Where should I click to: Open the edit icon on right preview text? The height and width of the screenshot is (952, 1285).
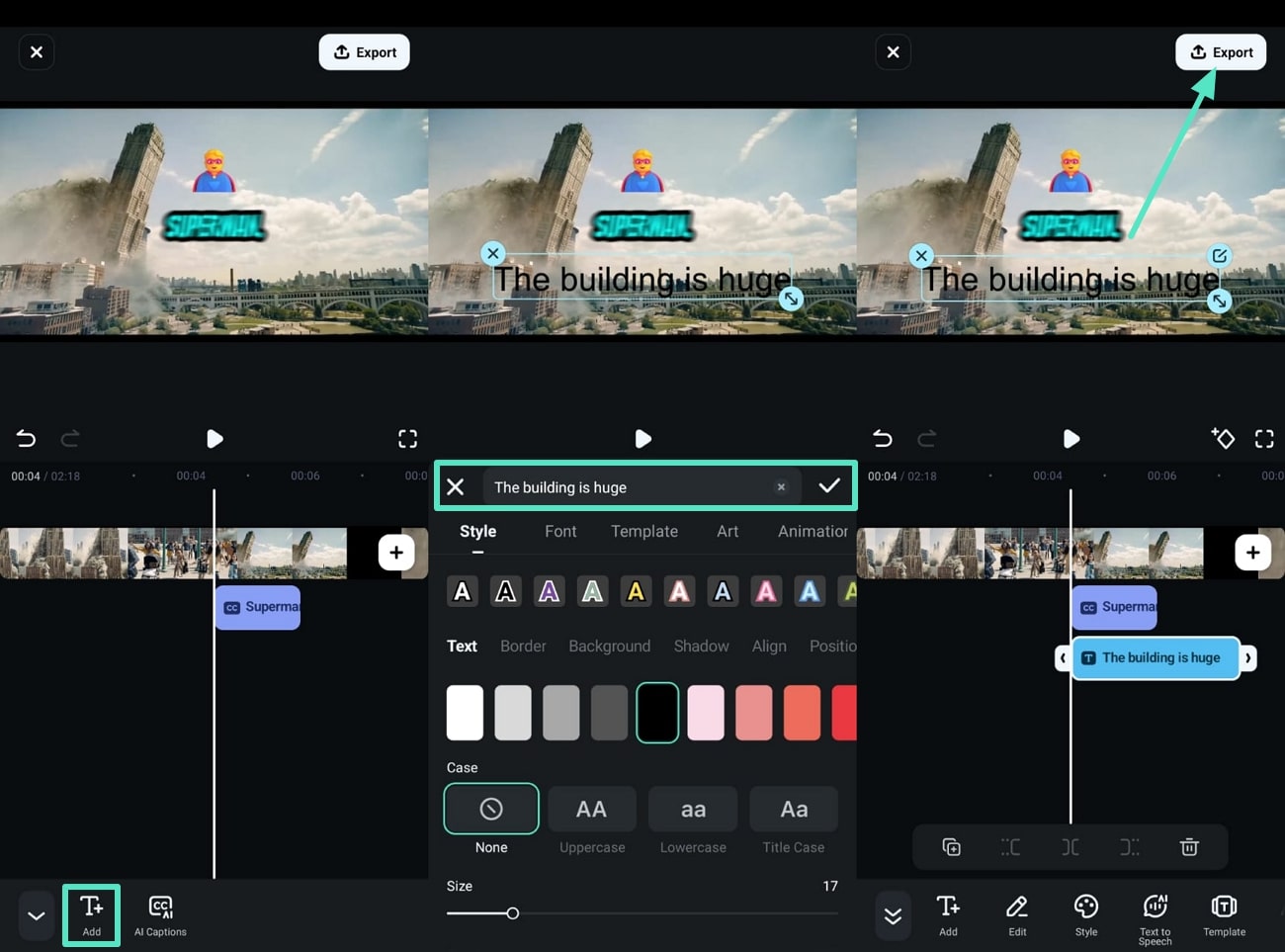(x=1220, y=256)
